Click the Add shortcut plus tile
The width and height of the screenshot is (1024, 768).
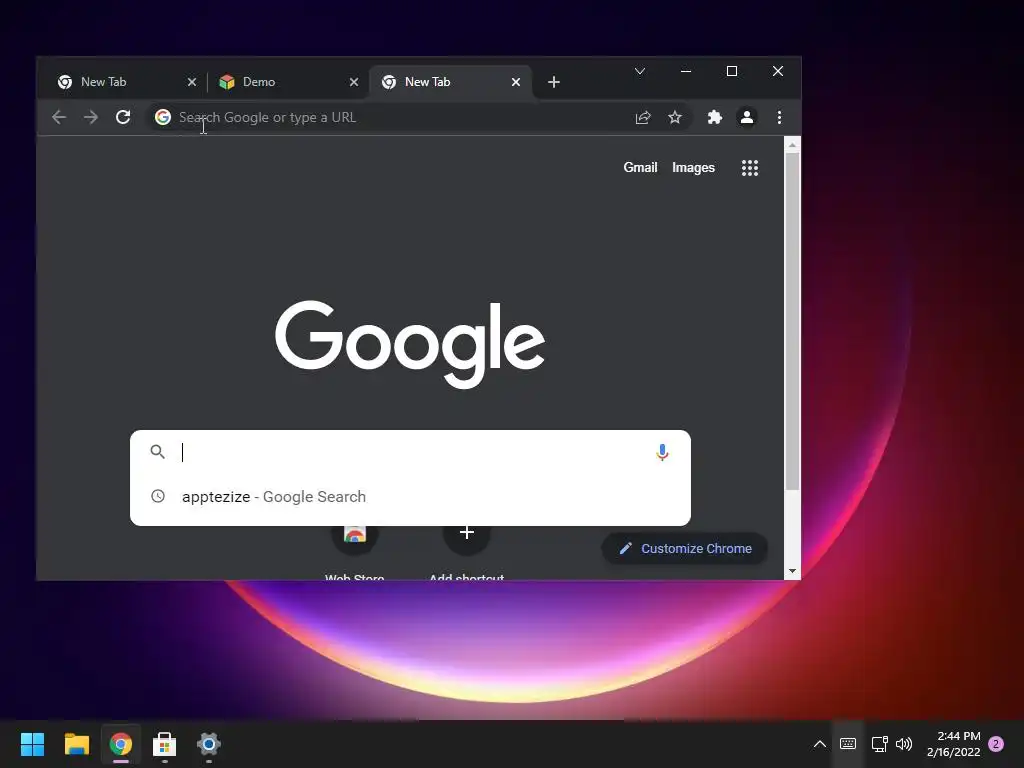[x=466, y=532]
